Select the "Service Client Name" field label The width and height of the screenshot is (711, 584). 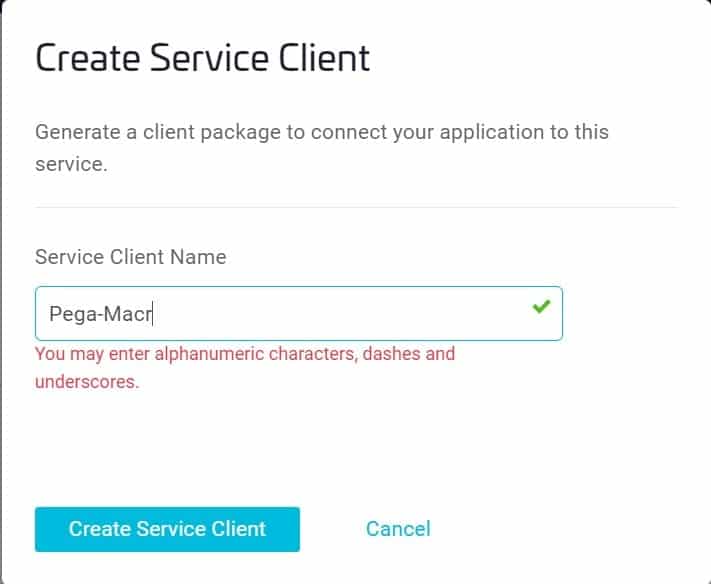[130, 257]
